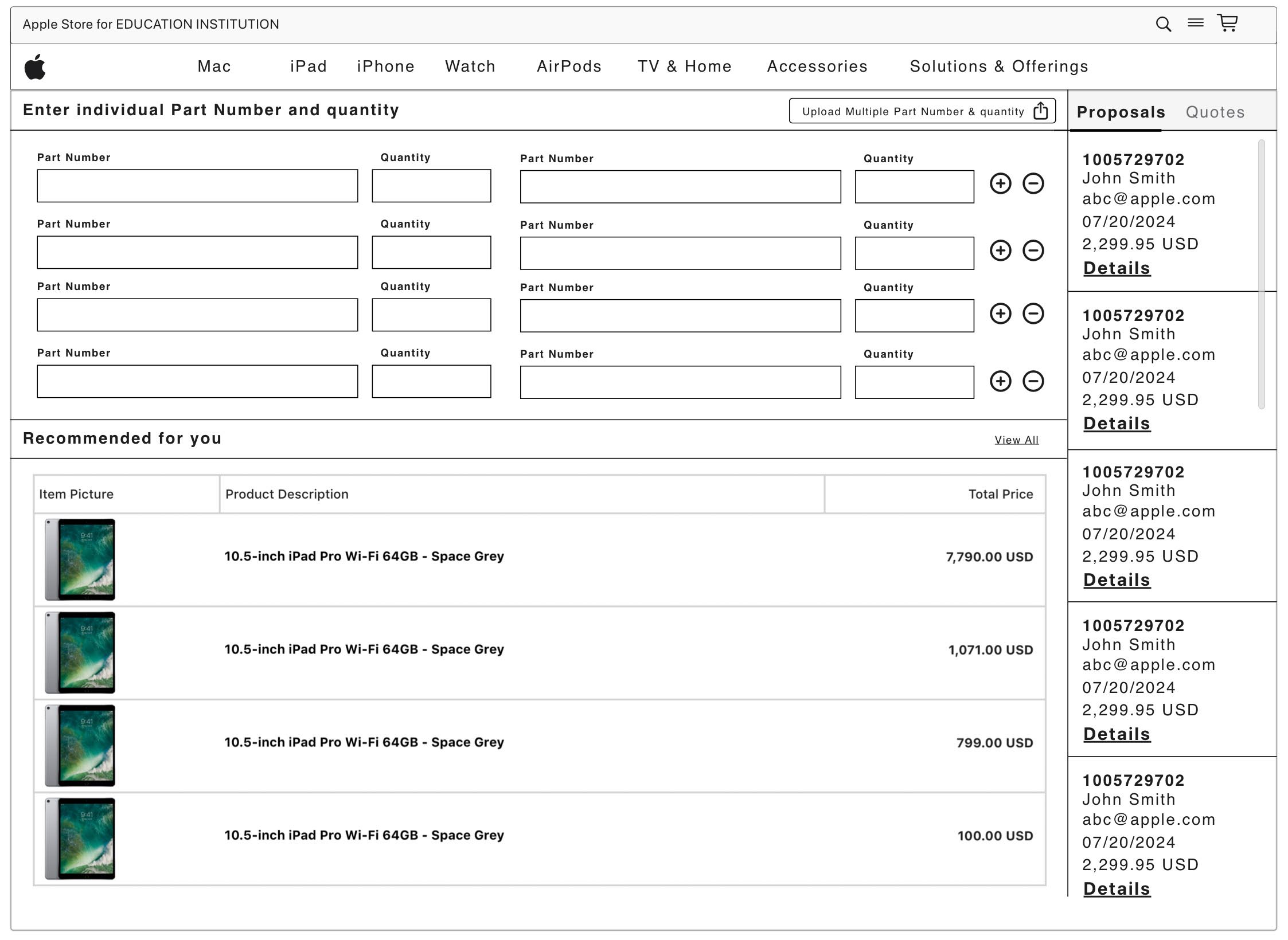The height and width of the screenshot is (940, 1288).
Task: Click plus icon on fourth row
Action: point(1000,381)
